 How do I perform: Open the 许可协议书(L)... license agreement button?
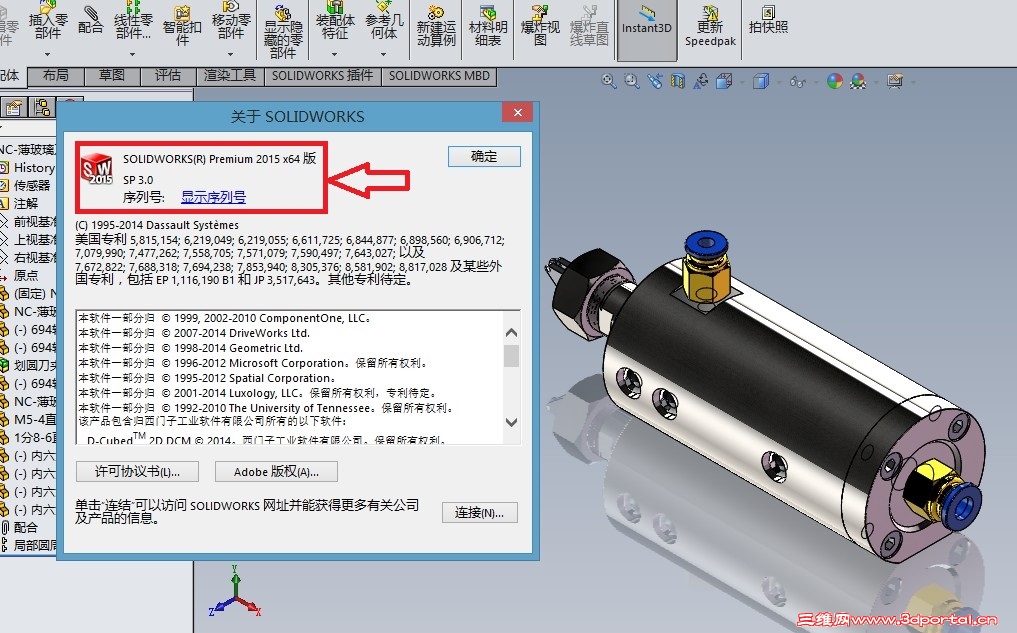pyautogui.click(x=138, y=472)
